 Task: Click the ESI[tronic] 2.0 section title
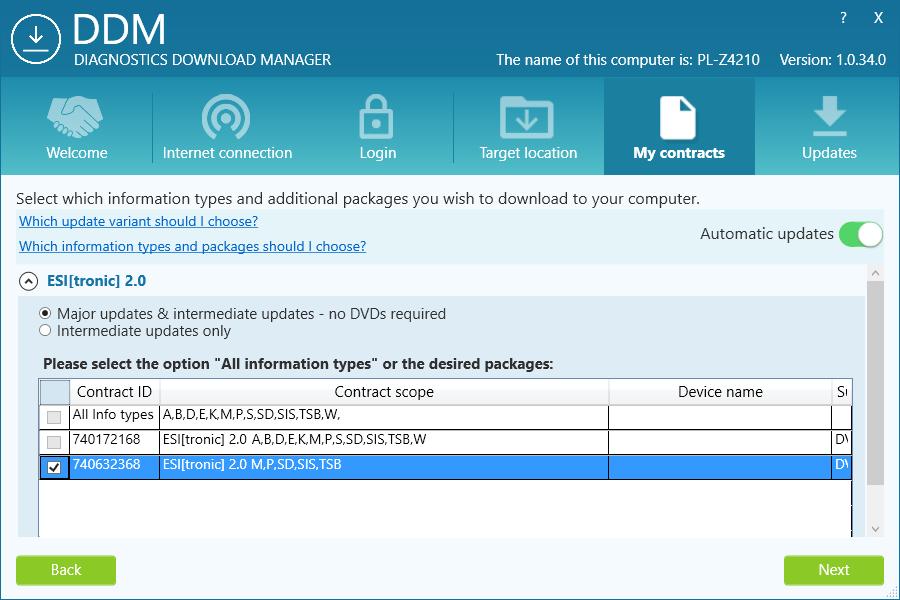tap(96, 281)
